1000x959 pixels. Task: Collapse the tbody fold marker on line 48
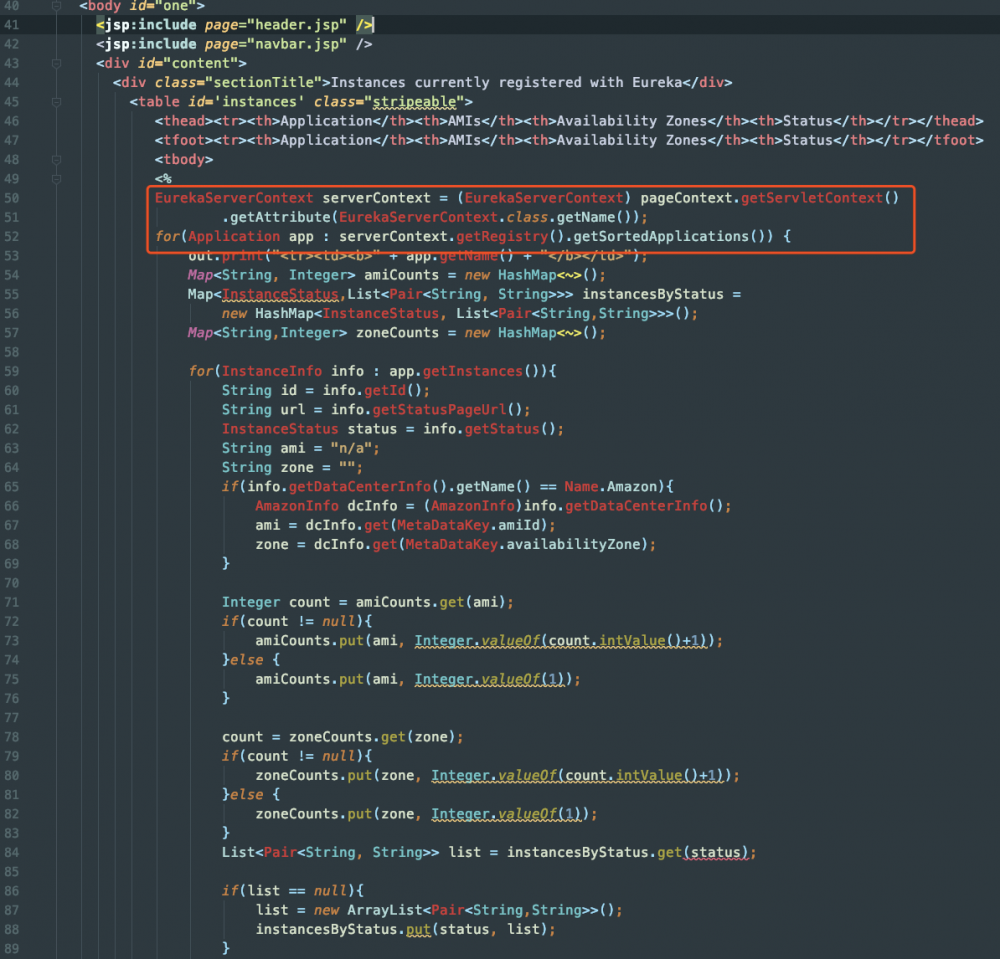pyautogui.click(x=56, y=159)
